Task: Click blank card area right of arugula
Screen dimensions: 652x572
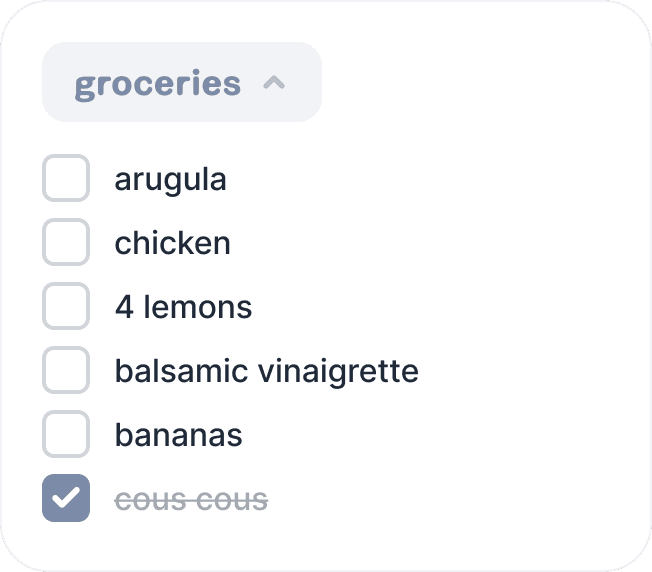Action: tap(450, 180)
